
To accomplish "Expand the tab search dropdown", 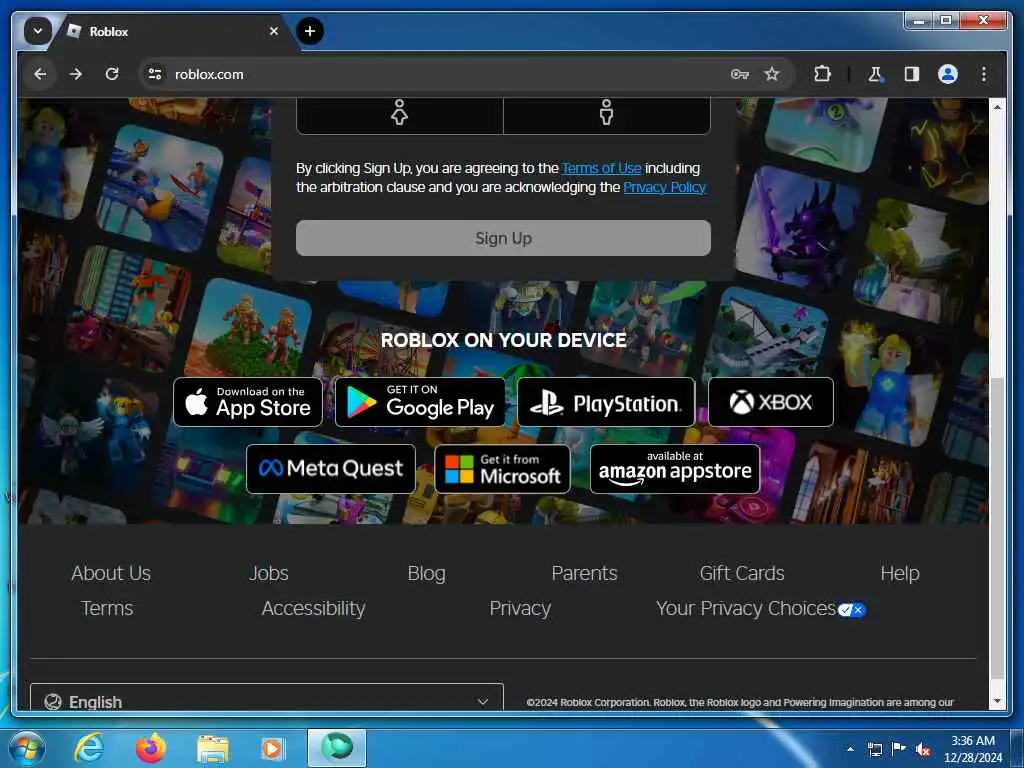I will (x=37, y=31).
